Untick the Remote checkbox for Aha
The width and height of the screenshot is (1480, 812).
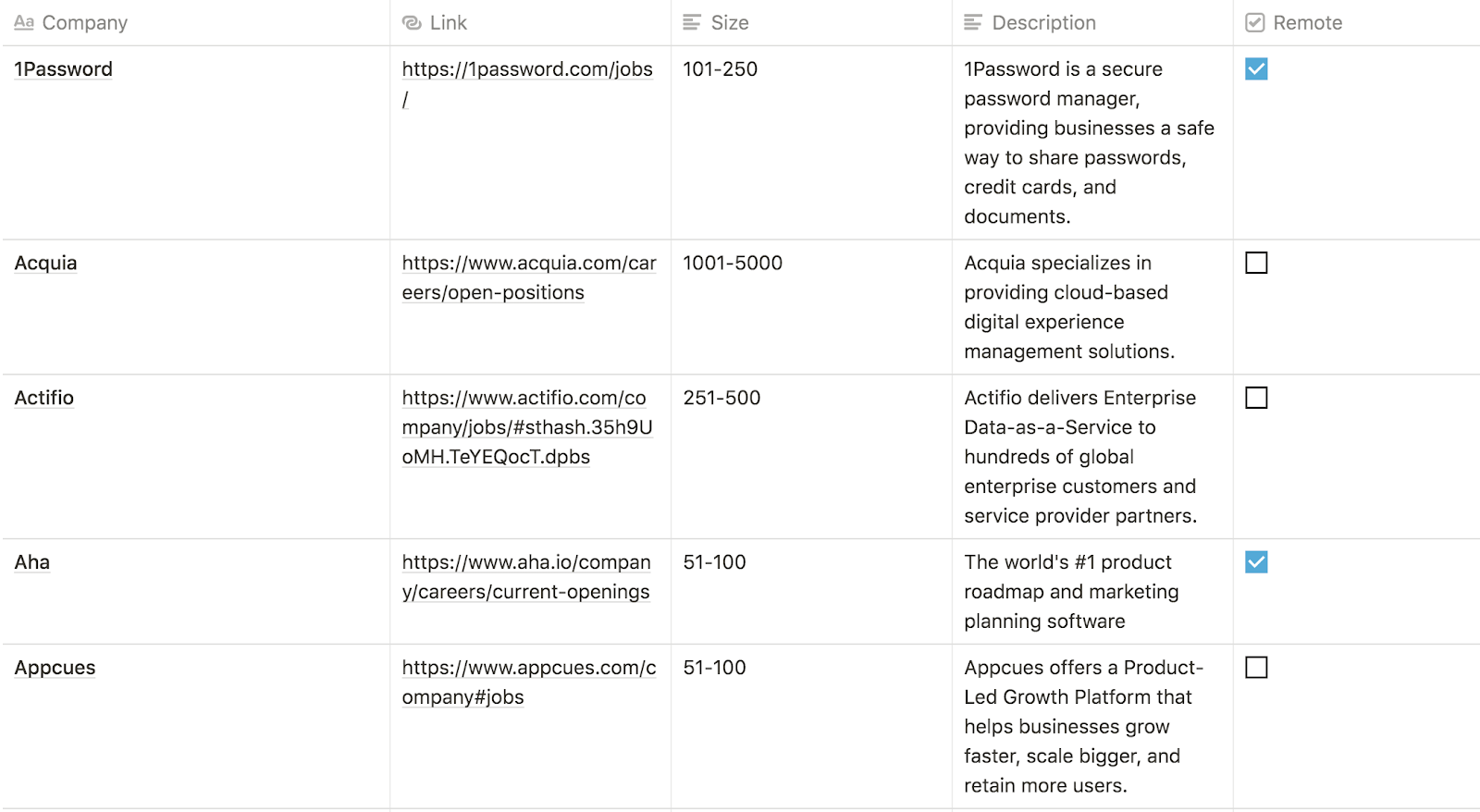tap(1256, 562)
